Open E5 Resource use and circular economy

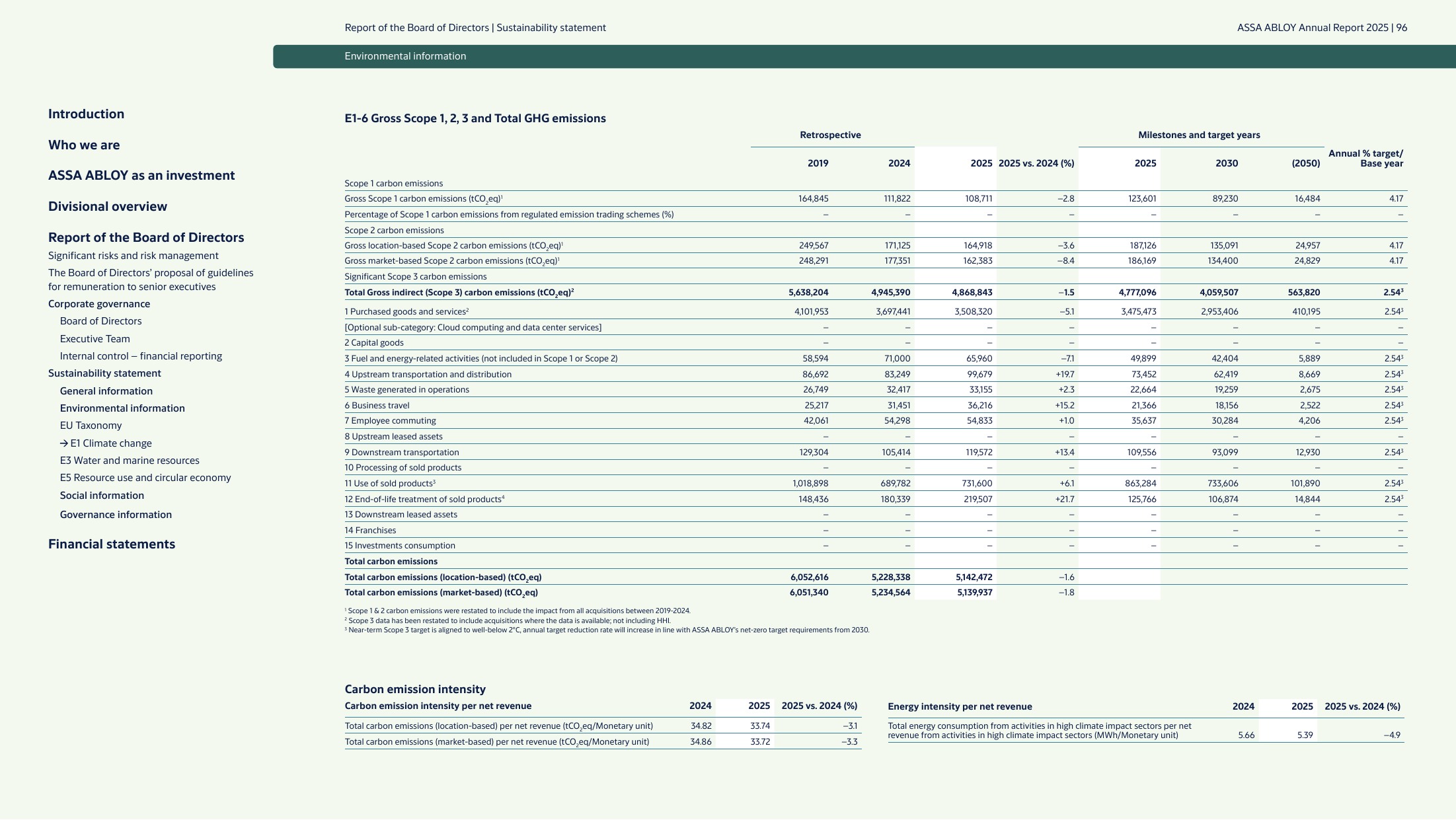pyautogui.click(x=145, y=478)
